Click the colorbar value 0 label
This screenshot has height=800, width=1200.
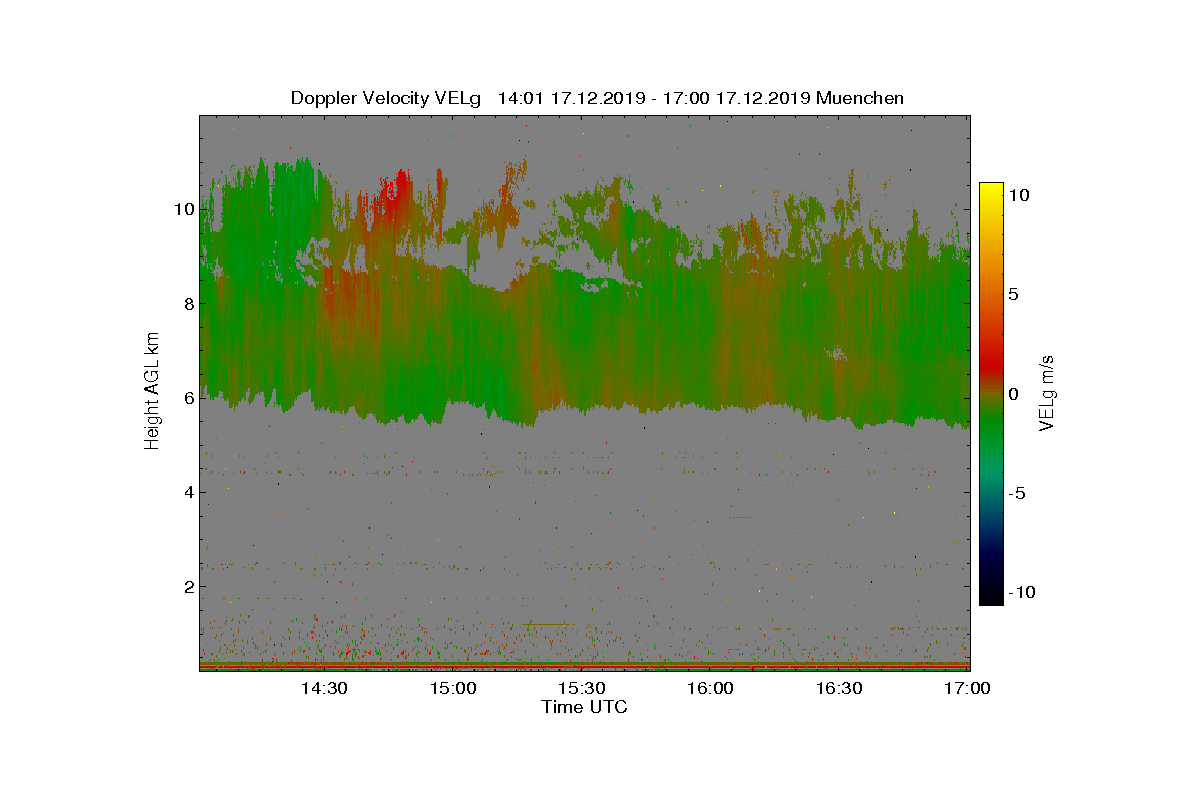click(1013, 393)
